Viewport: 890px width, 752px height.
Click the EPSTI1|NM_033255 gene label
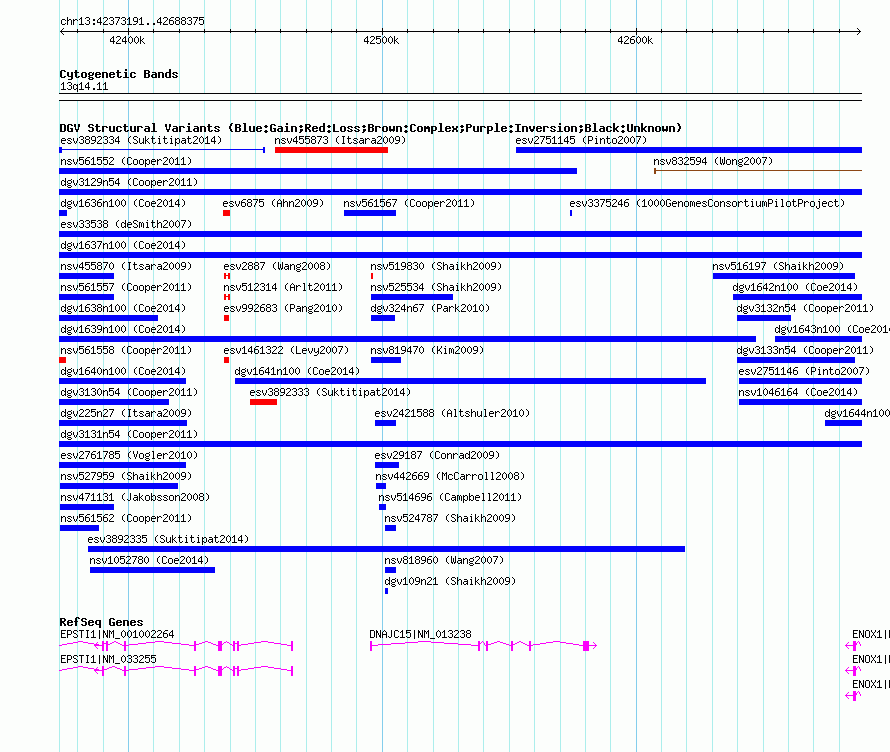[108, 659]
